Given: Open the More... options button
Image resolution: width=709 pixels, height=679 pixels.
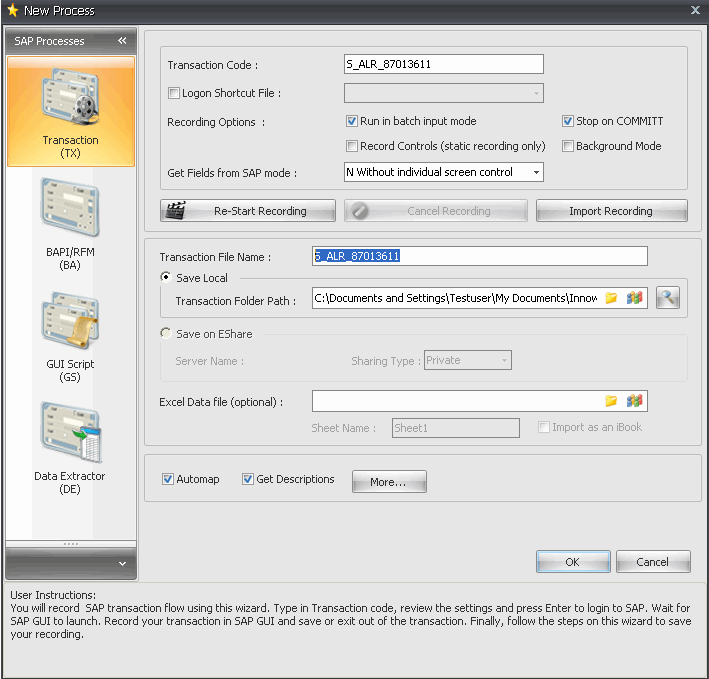Looking at the screenshot, I should click(388, 482).
